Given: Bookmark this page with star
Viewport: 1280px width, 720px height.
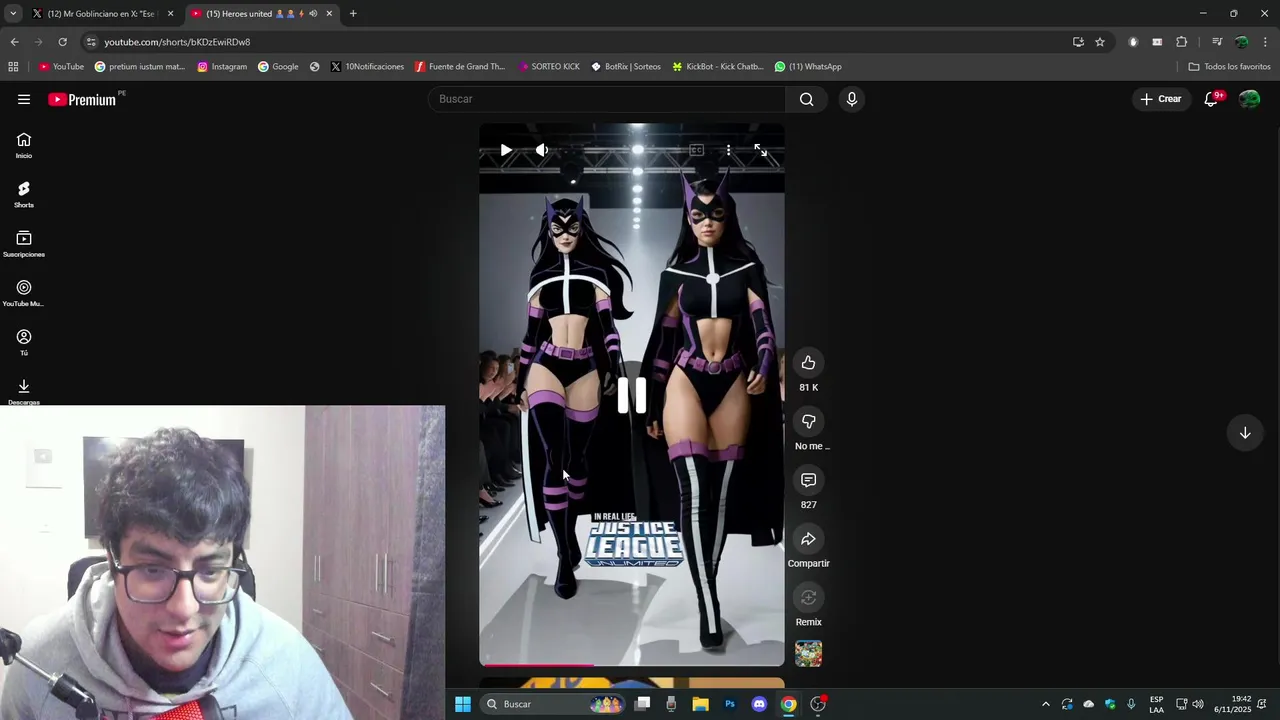Looking at the screenshot, I should [x=1100, y=42].
